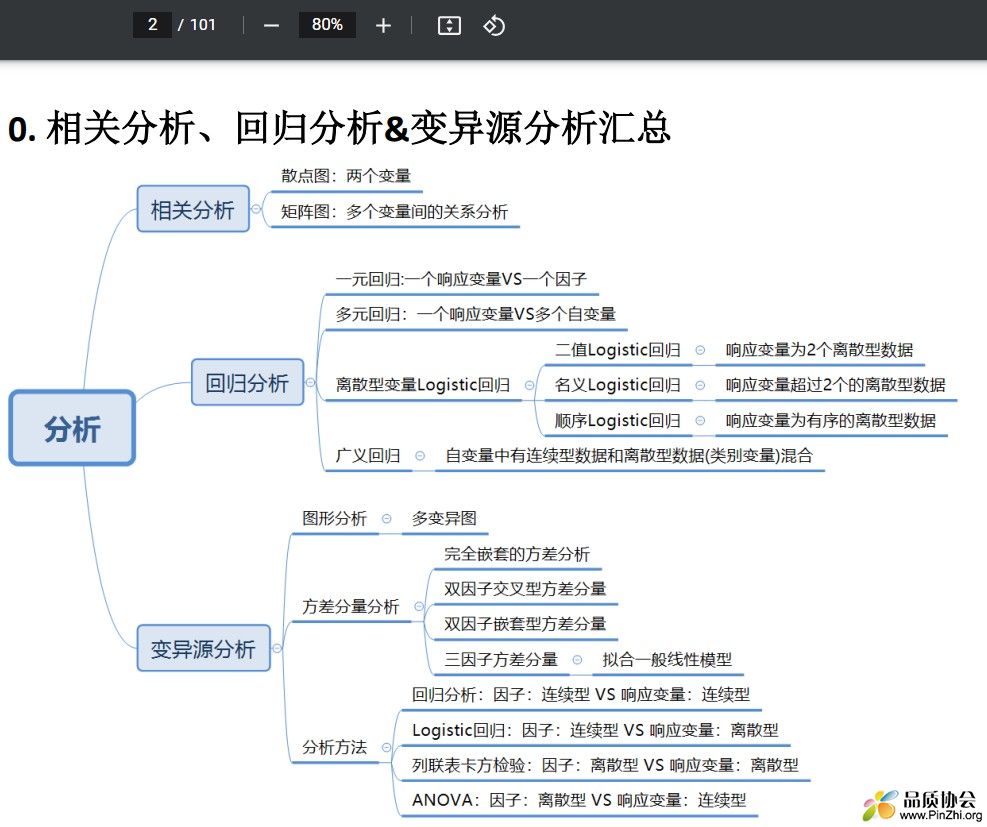This screenshot has height=827, width=987.
Task: Click the 离散型变量Logistic回归 label
Action: (422, 385)
